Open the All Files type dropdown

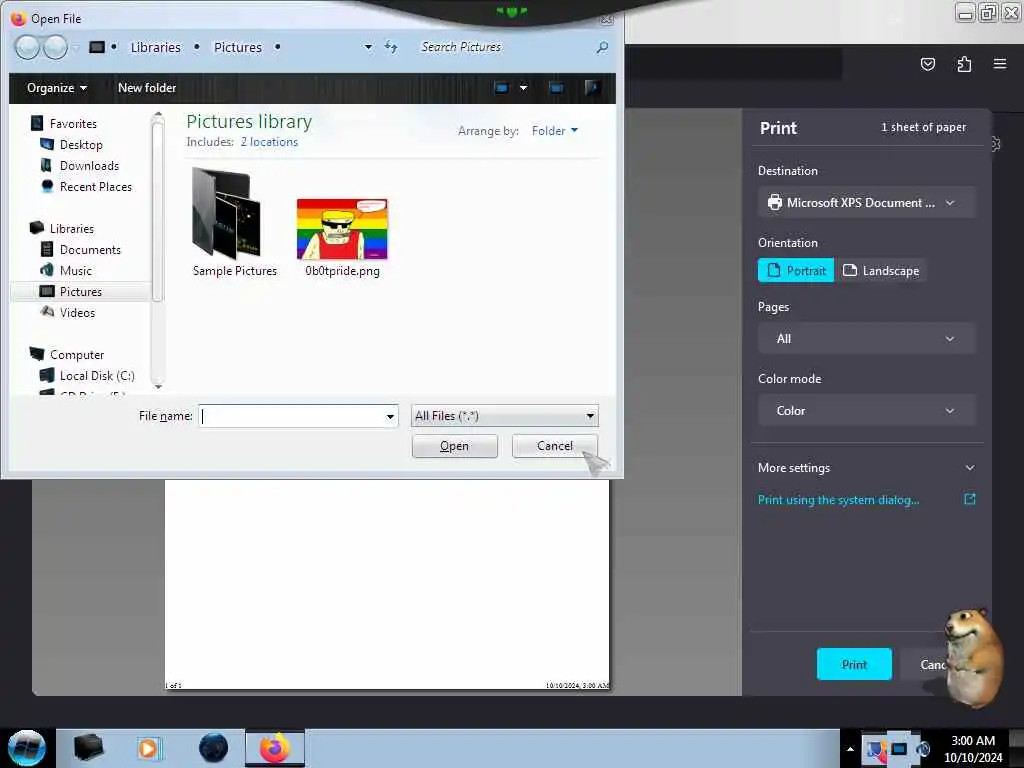tap(504, 416)
